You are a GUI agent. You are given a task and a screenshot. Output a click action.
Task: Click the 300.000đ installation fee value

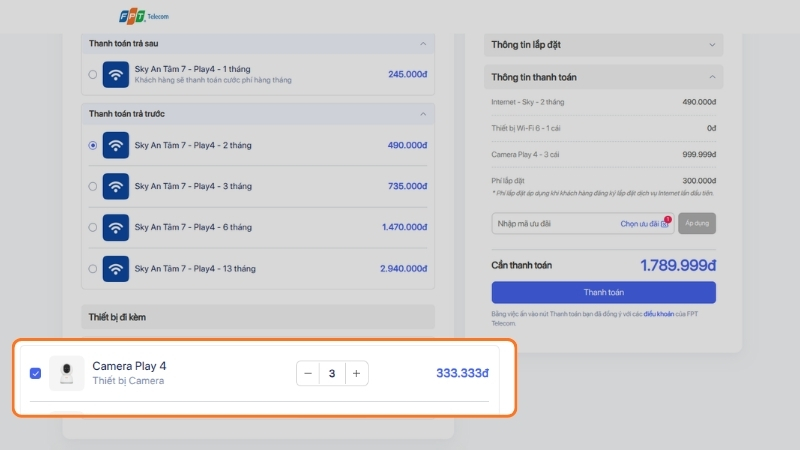699,181
